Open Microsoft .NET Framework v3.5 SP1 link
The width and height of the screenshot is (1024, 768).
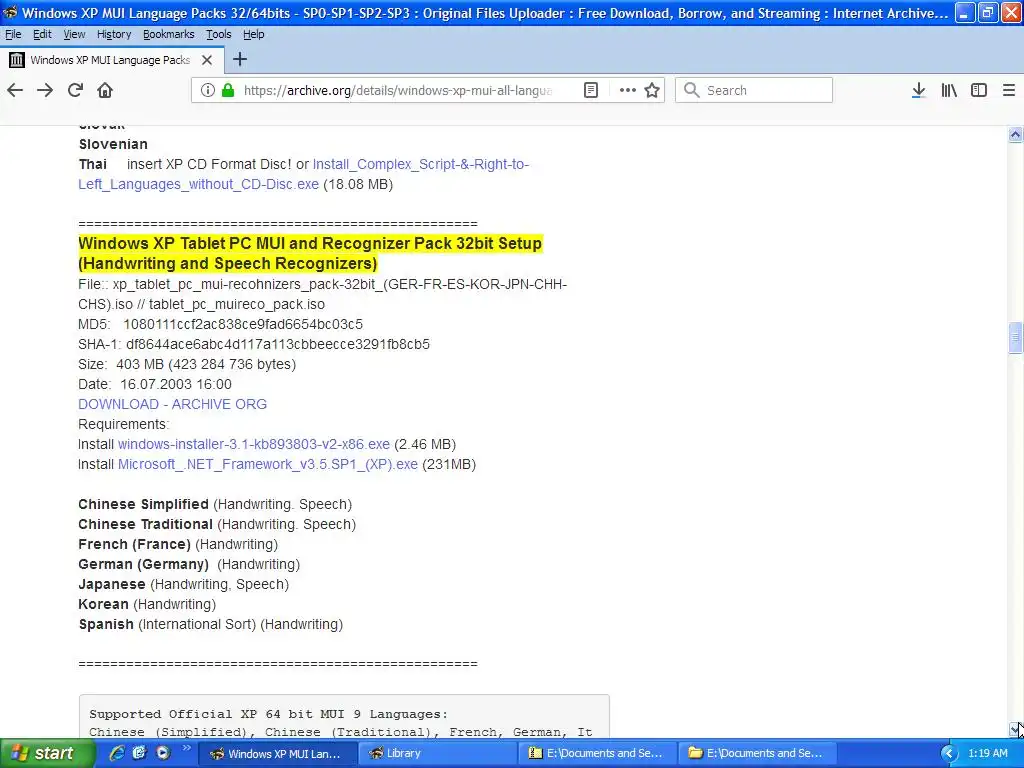[x=268, y=464]
